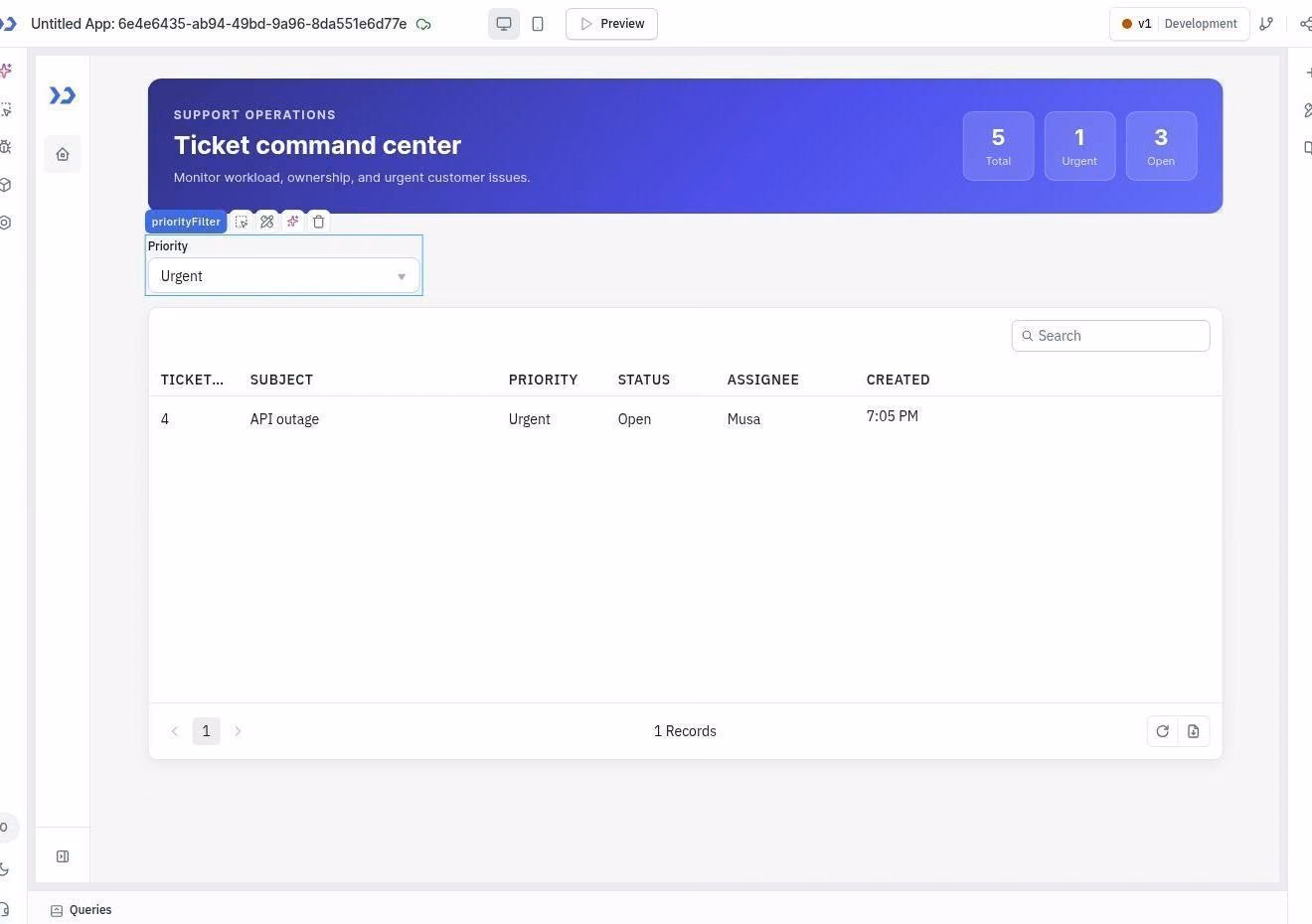The image size is (1312, 924).
Task: Click the ASSIGNEE column header
Action: click(x=762, y=380)
